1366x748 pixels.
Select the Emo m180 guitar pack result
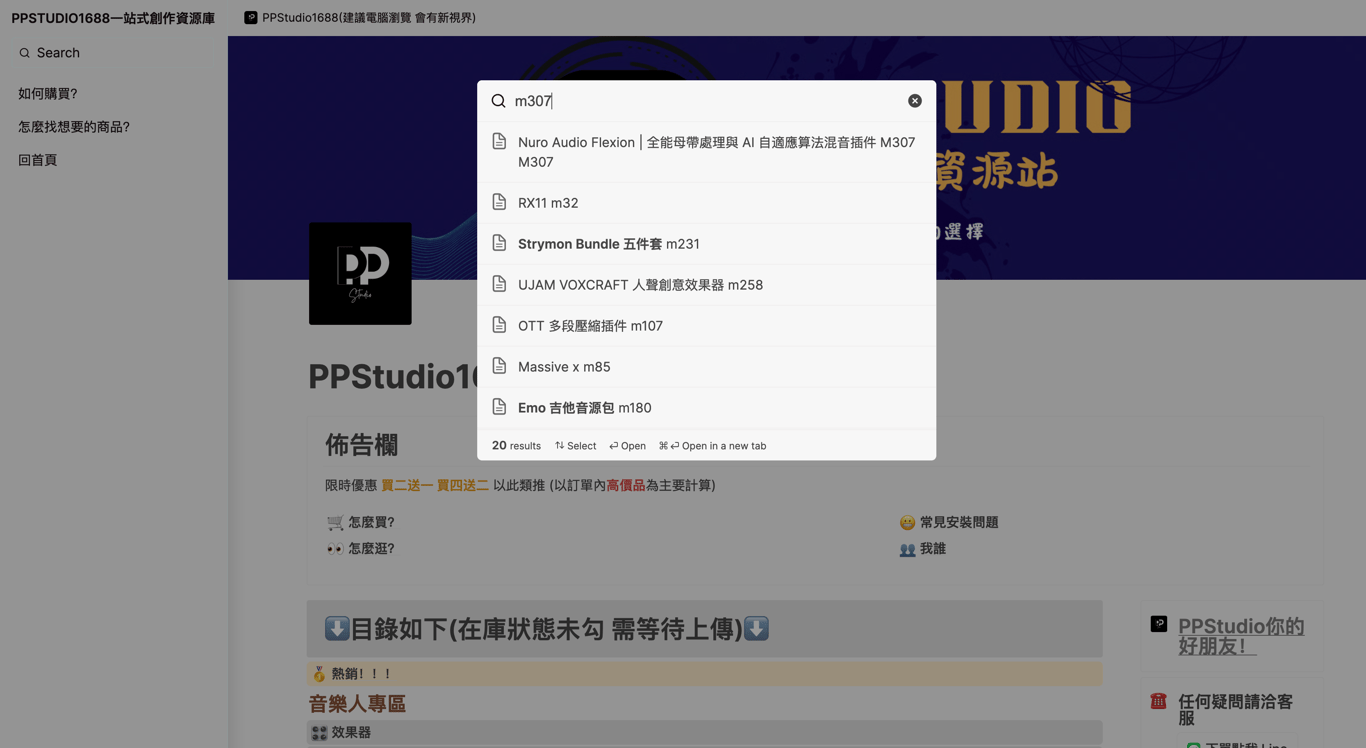pyautogui.click(x=706, y=408)
